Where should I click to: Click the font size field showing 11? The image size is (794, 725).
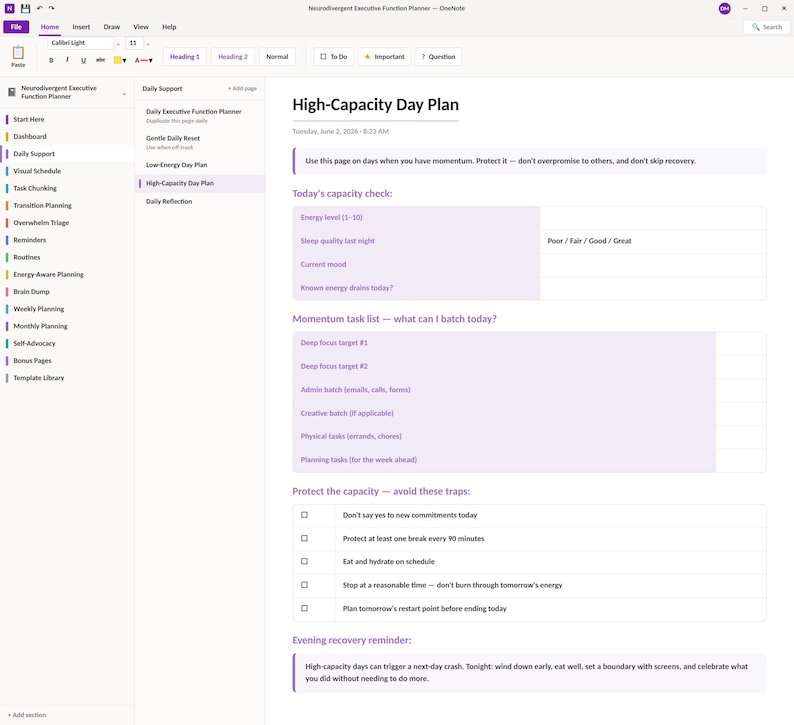134,43
